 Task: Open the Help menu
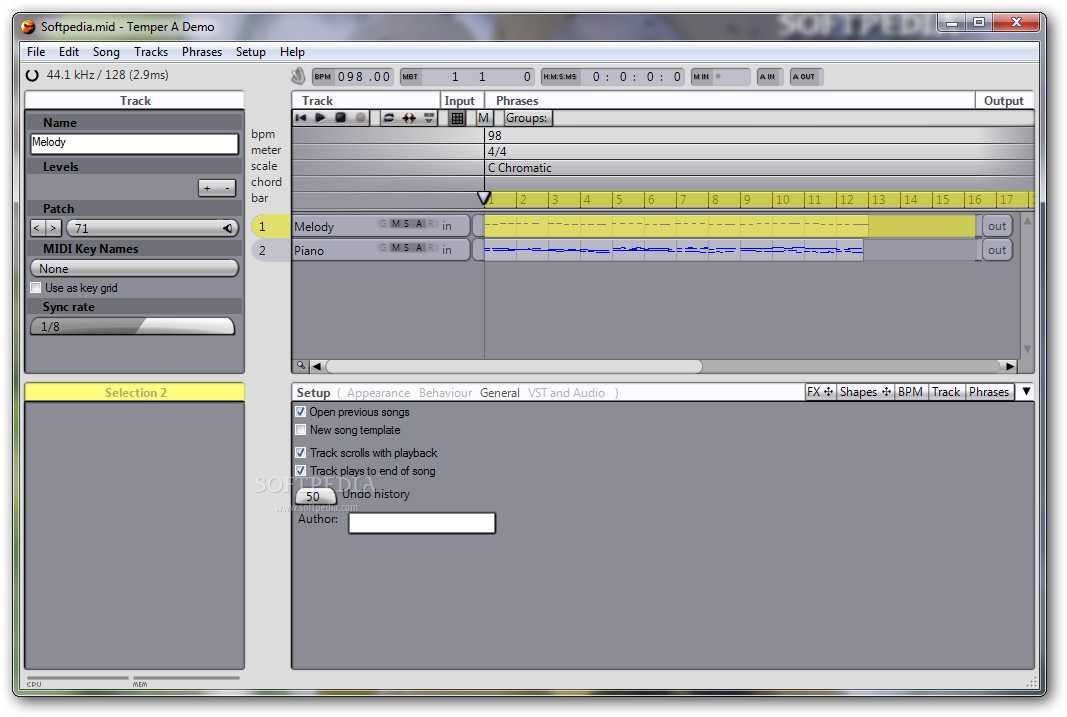pos(292,52)
